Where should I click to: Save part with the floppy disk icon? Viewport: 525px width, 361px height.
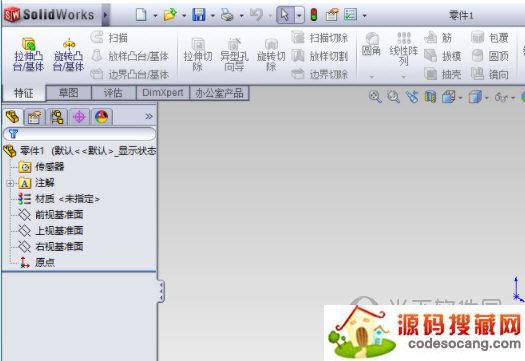click(x=199, y=15)
